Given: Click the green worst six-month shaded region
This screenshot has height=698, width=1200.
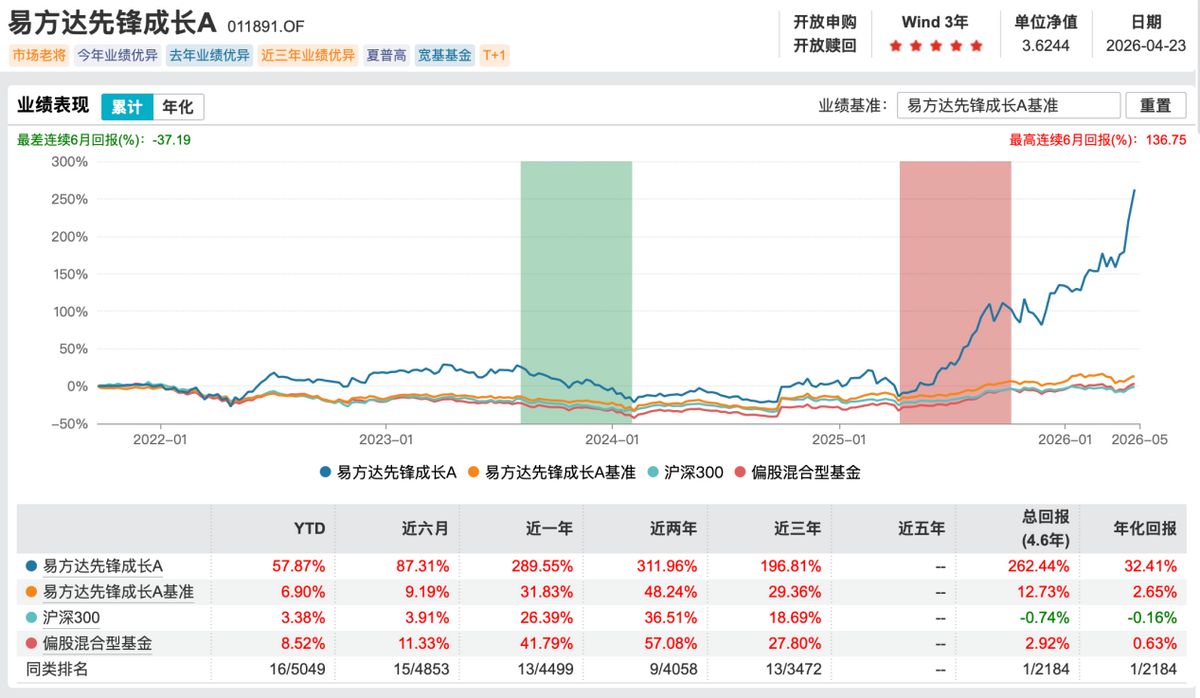Looking at the screenshot, I should (x=576, y=290).
